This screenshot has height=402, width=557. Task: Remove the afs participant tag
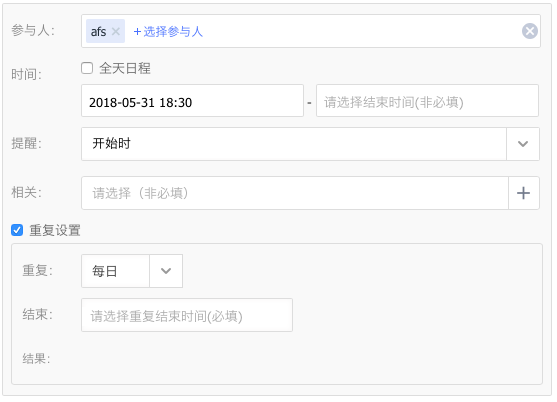116,32
